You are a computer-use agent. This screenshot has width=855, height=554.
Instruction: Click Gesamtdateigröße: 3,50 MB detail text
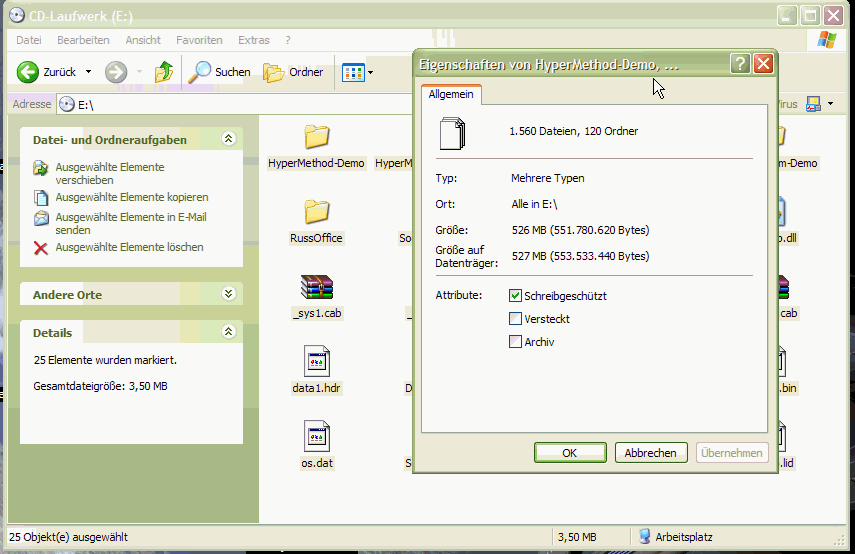click(x=100, y=386)
